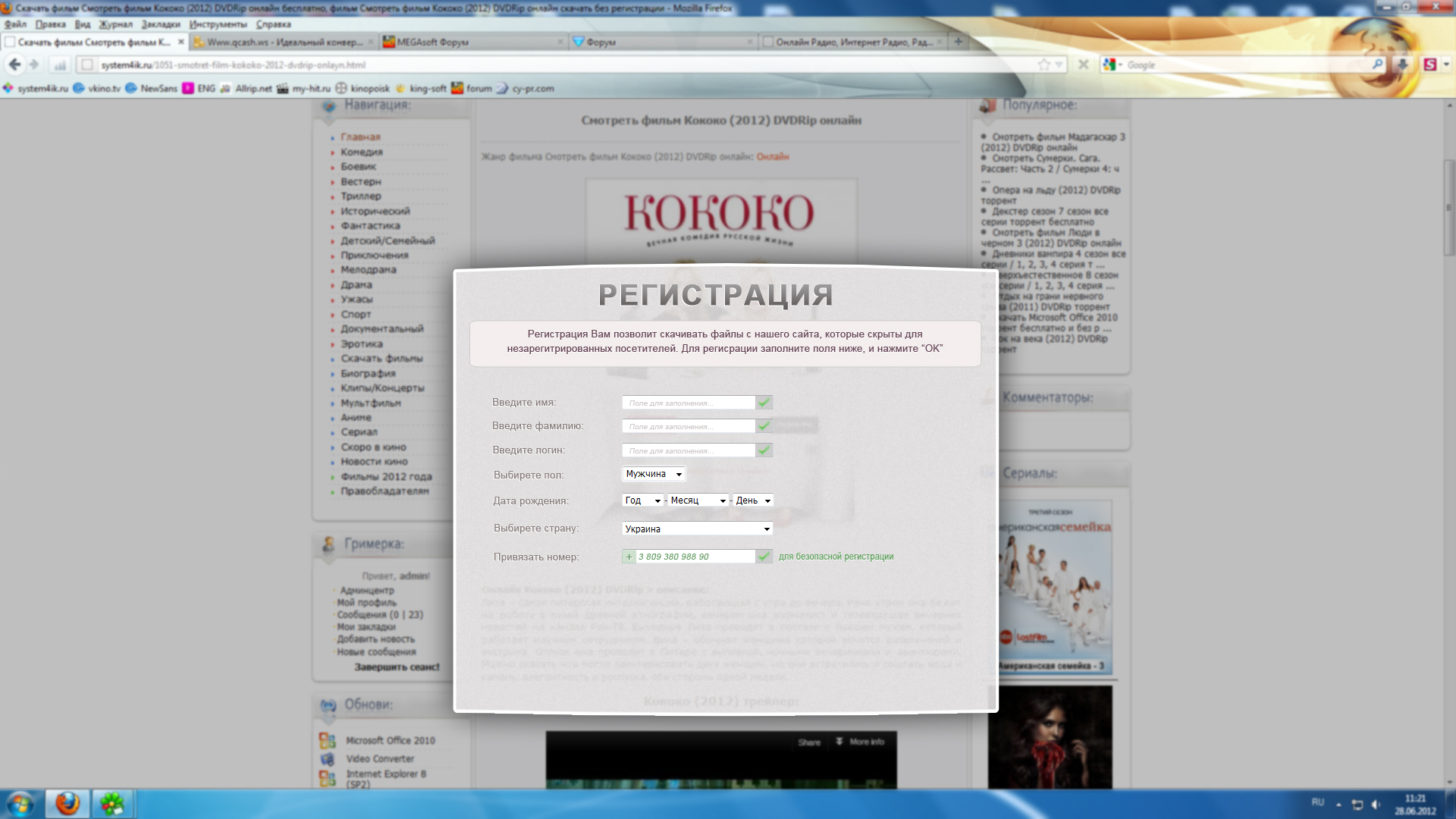Click the Firefox taskbar icon
The width and height of the screenshot is (1456, 819).
tap(67, 804)
